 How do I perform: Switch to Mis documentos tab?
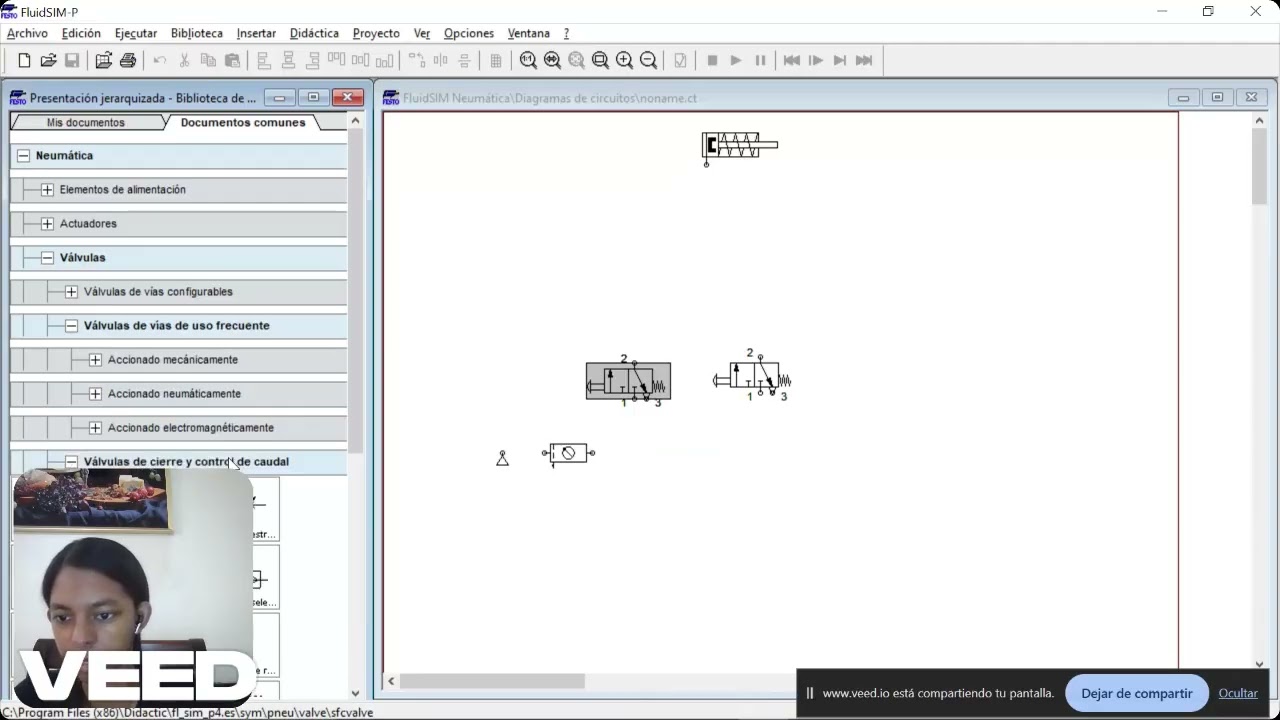pyautogui.click(x=86, y=123)
